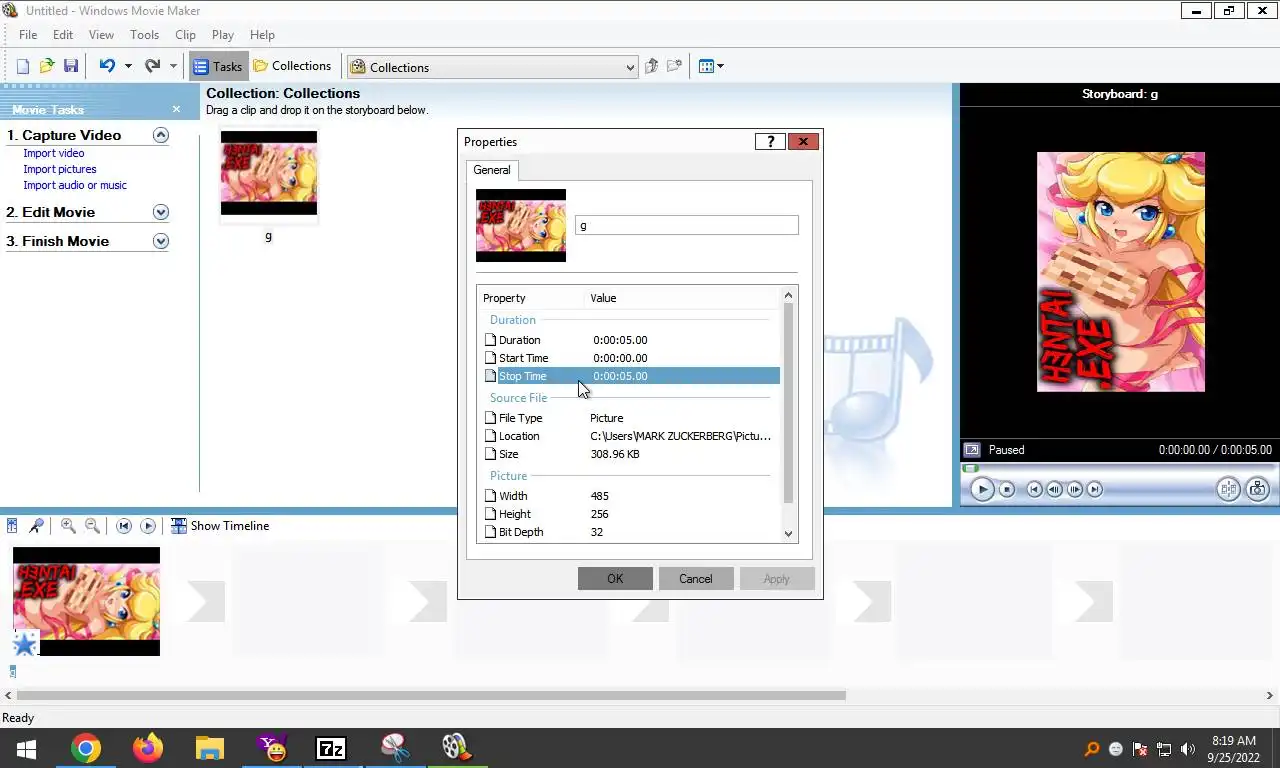The width and height of the screenshot is (1280, 768).
Task: Open Firefox from the taskbar
Action: (x=148, y=748)
